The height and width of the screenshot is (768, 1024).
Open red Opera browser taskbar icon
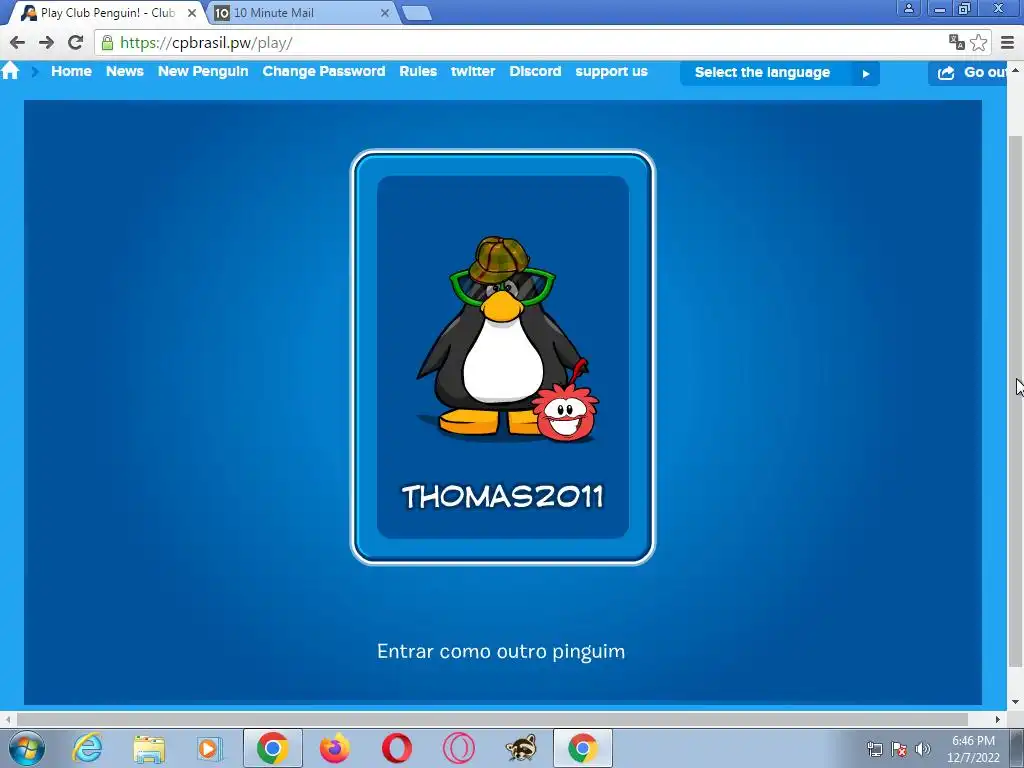coord(396,748)
